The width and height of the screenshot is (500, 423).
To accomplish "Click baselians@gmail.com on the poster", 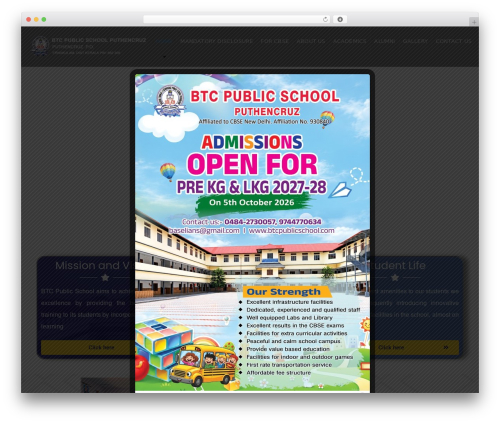I will [x=204, y=230].
